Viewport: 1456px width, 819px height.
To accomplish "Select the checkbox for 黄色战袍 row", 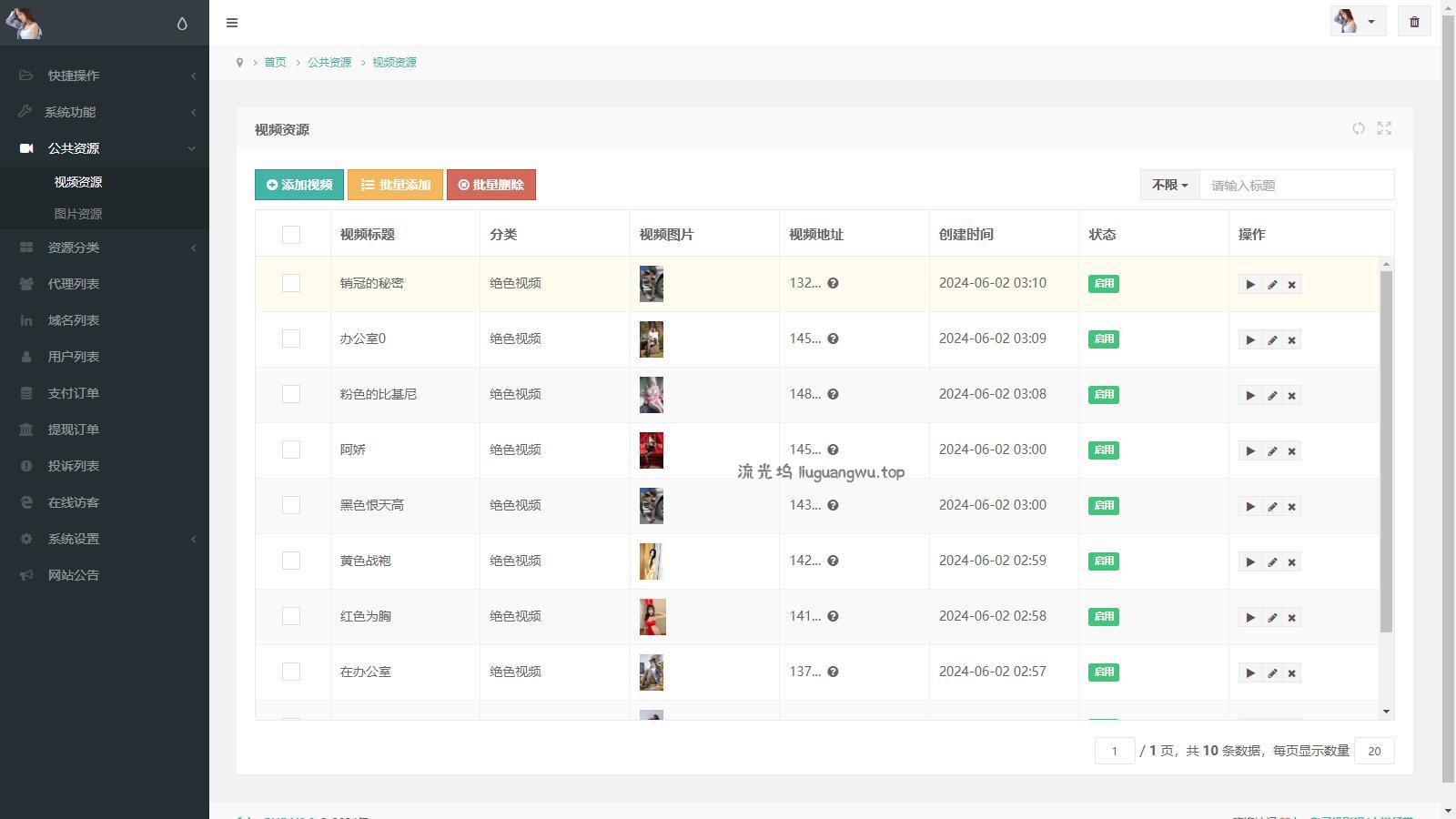I will click(x=291, y=561).
